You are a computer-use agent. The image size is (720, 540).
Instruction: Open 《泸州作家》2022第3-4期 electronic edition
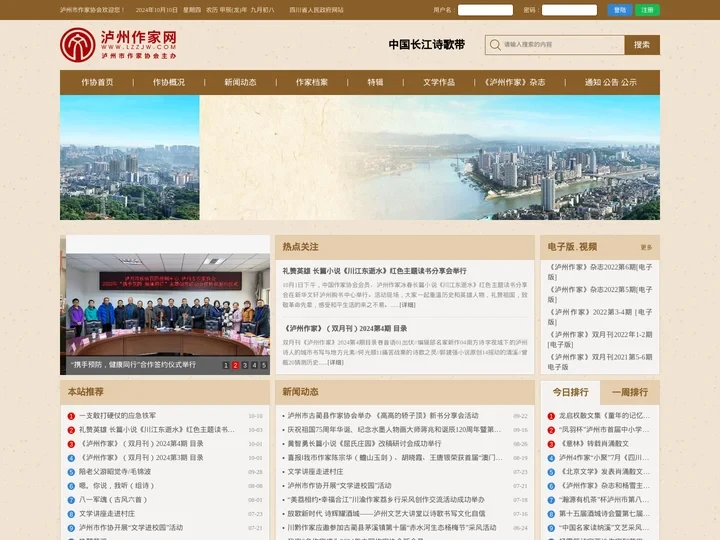click(600, 317)
